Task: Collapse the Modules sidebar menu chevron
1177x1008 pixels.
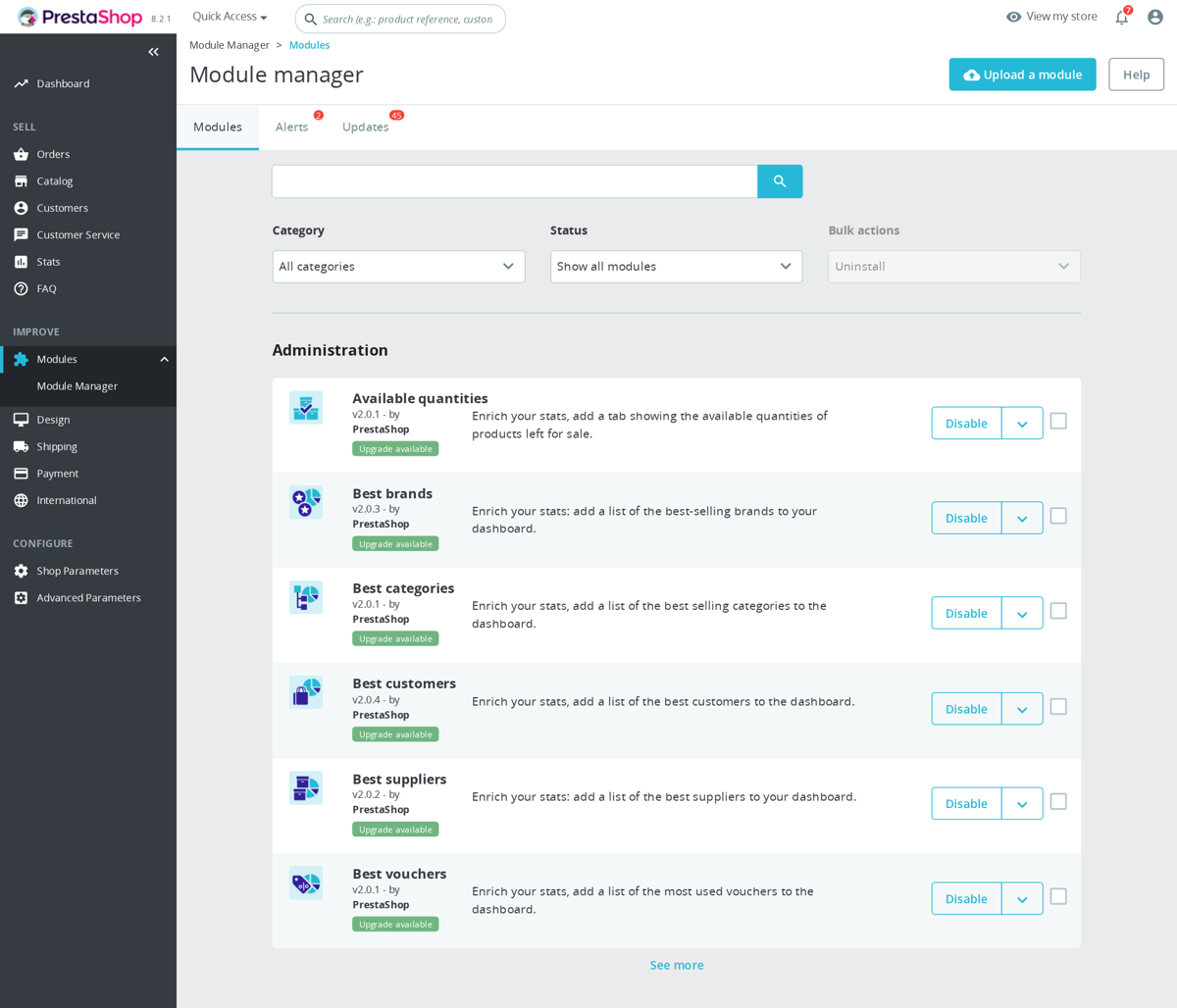Action: pyautogui.click(x=164, y=359)
